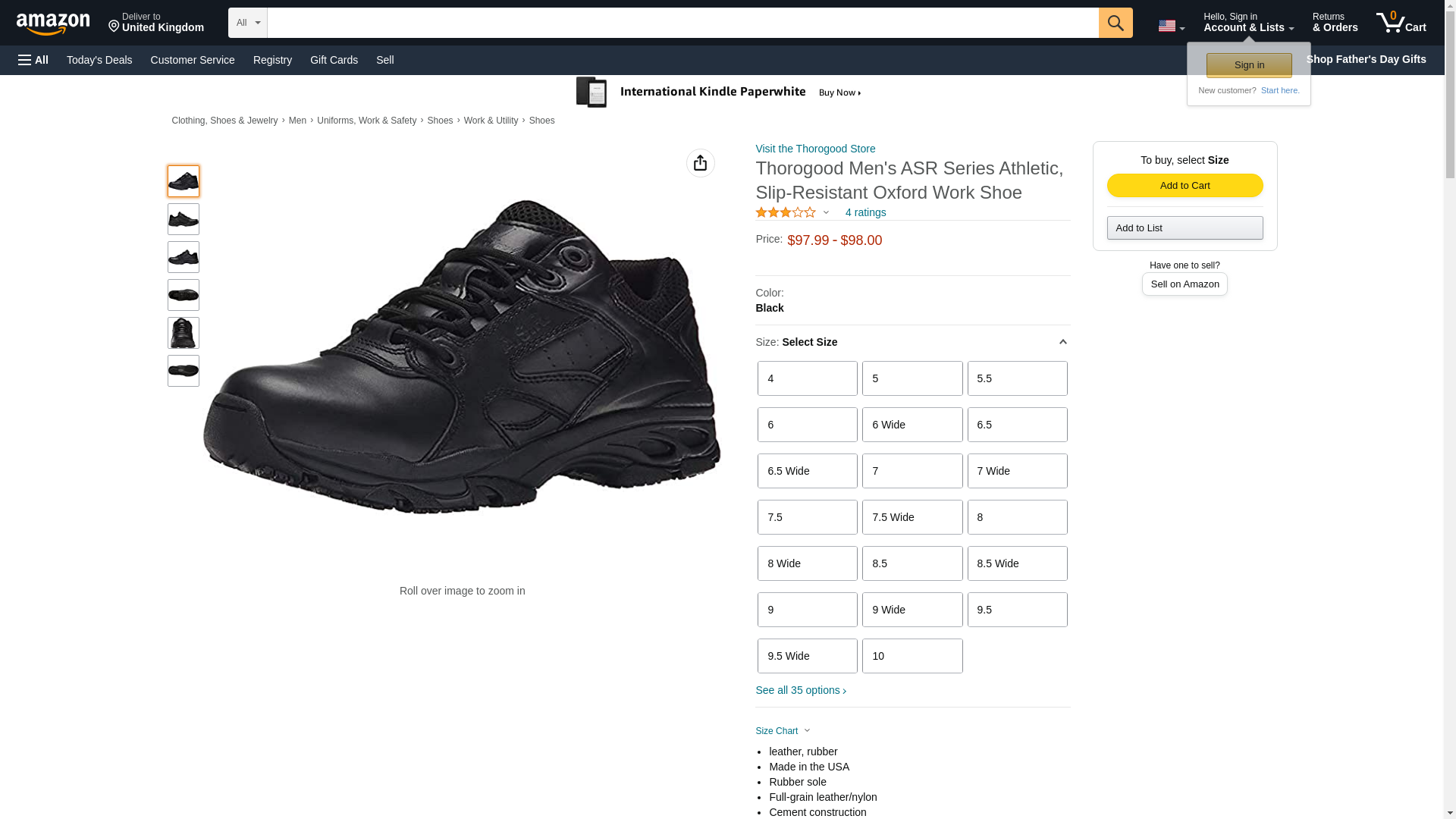Expand the Size Chart dropdown
The image size is (1456, 819).
783,731
